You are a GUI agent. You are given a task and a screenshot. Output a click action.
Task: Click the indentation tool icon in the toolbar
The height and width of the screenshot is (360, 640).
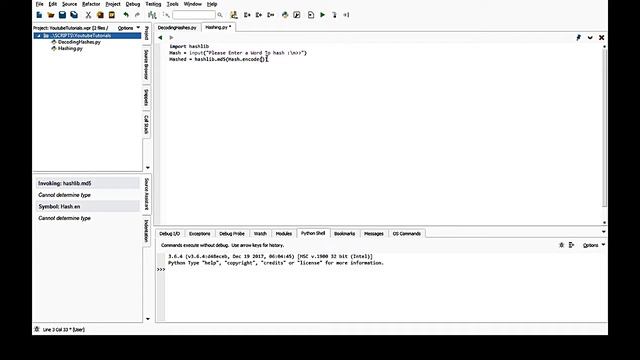coord(152,15)
